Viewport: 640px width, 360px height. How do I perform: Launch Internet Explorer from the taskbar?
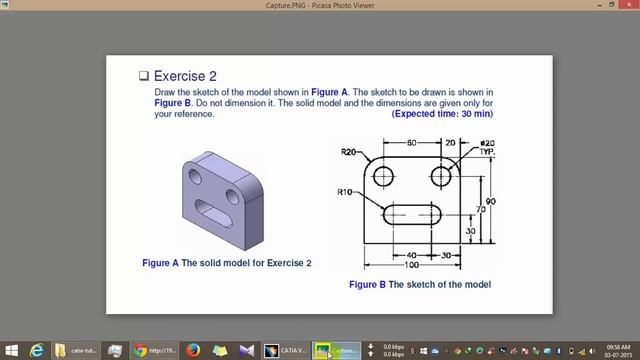click(x=37, y=351)
